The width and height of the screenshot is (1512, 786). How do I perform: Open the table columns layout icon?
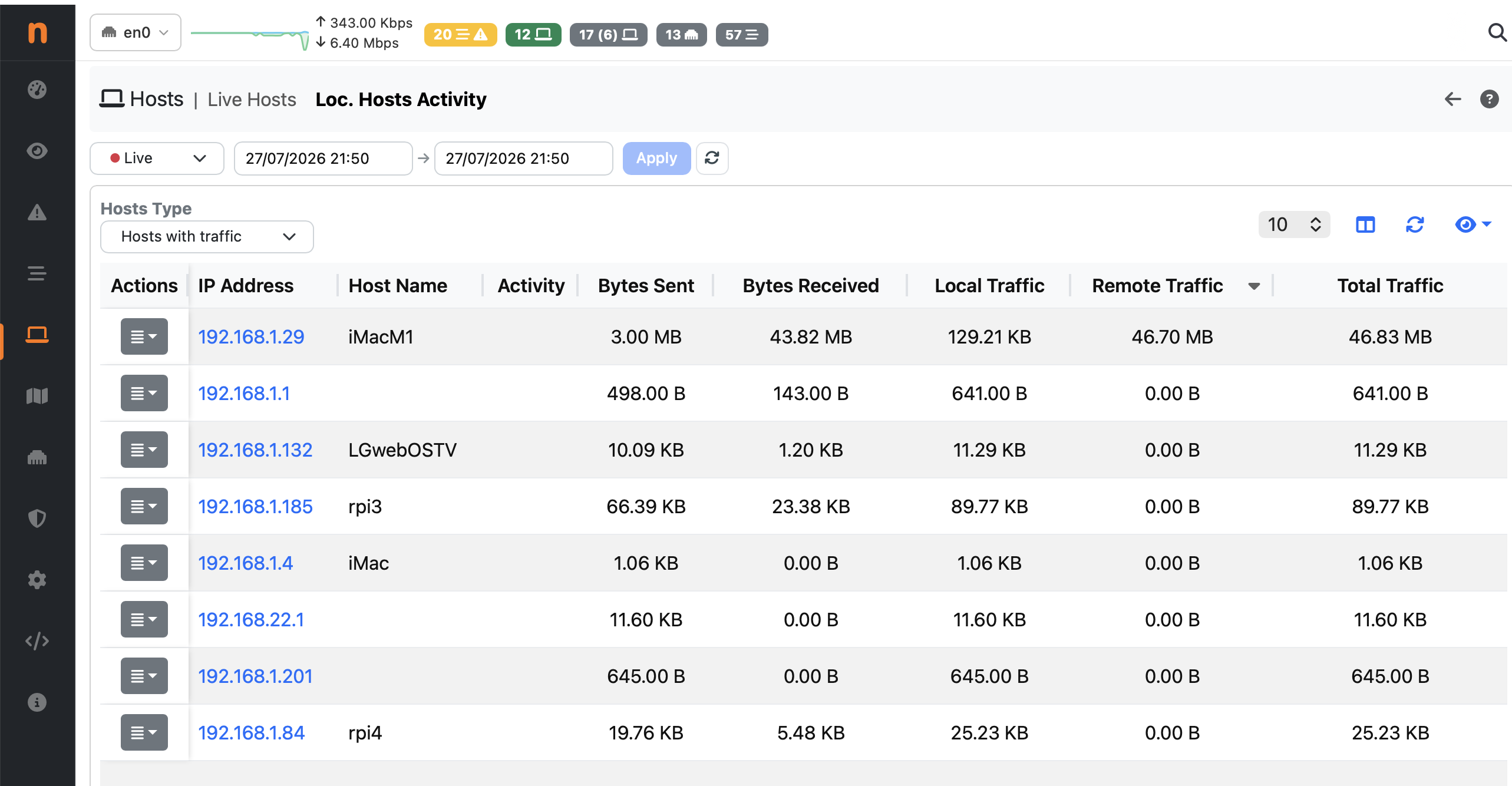click(x=1365, y=224)
